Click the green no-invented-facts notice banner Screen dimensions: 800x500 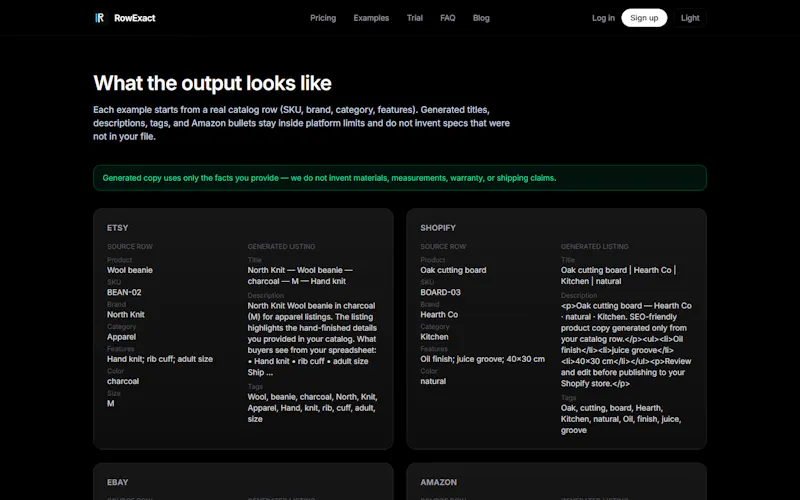400,178
